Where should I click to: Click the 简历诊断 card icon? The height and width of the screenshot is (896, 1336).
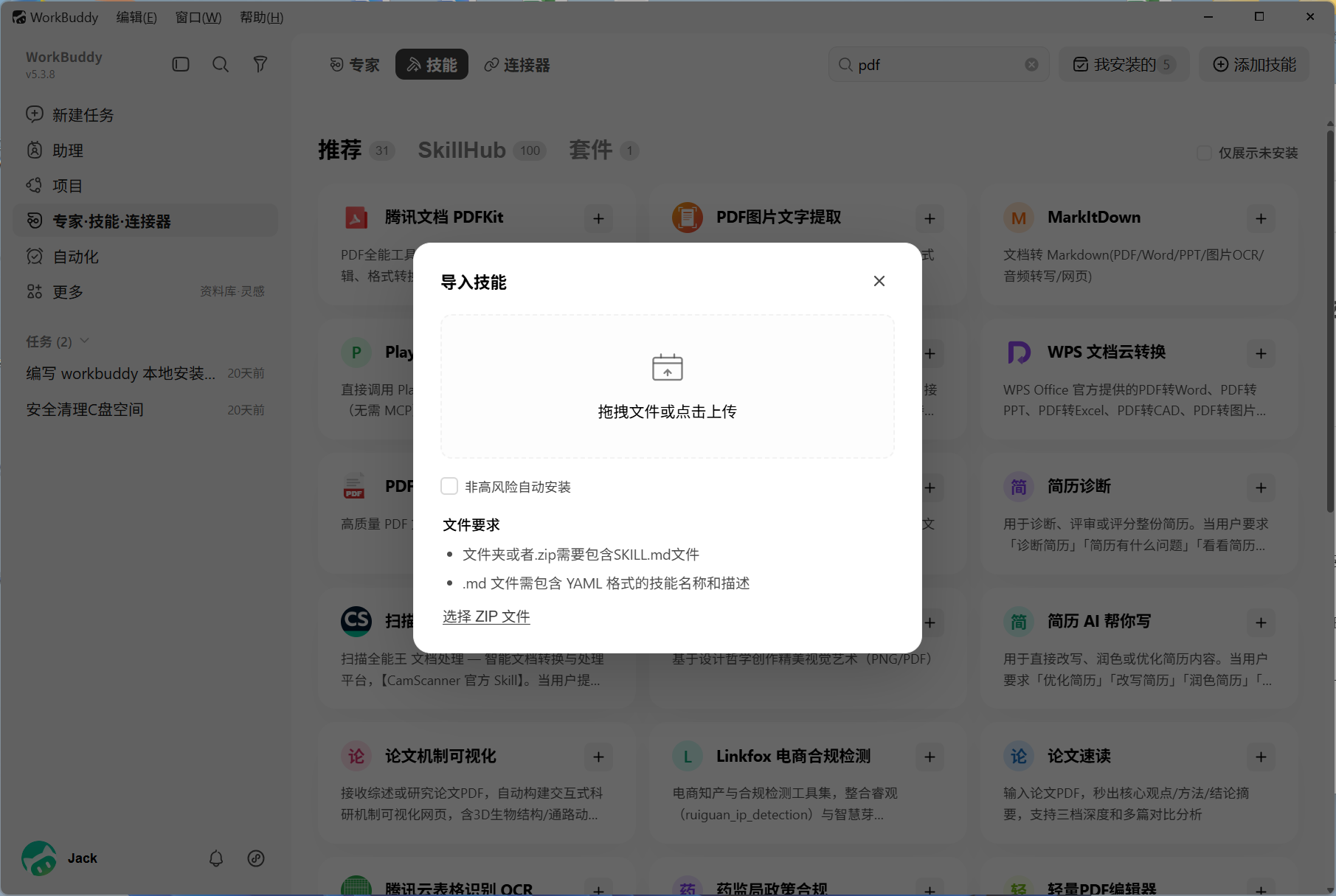coord(1019,487)
